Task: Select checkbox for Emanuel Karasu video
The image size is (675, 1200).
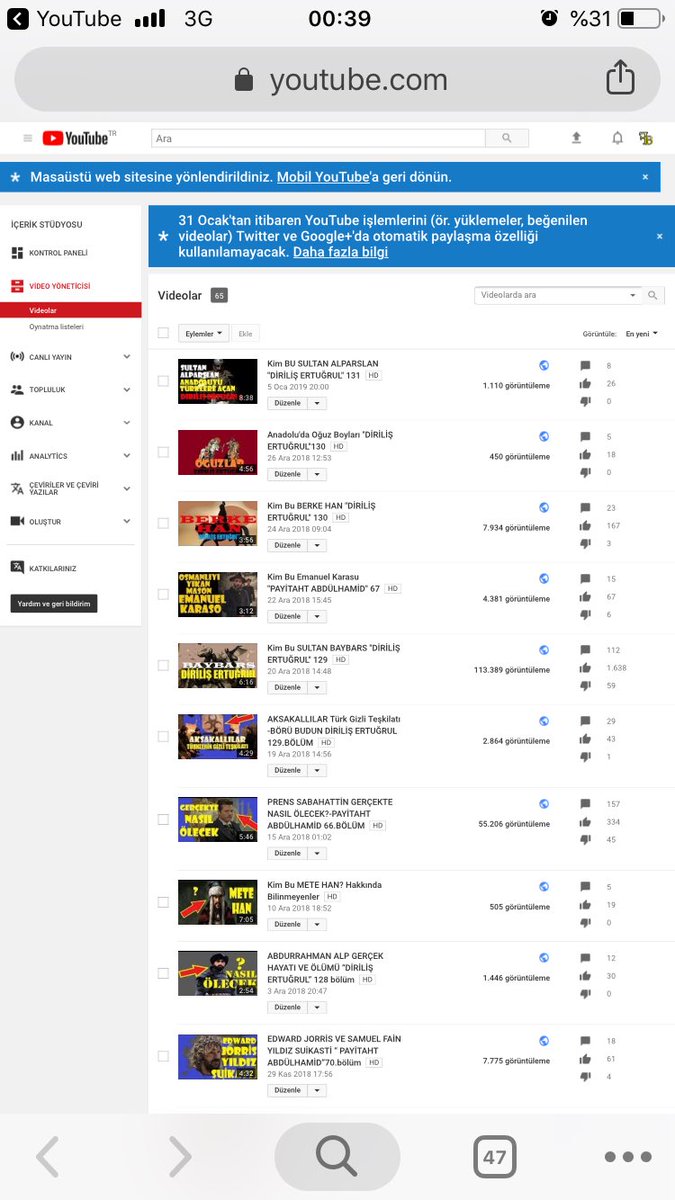Action: pyautogui.click(x=163, y=594)
